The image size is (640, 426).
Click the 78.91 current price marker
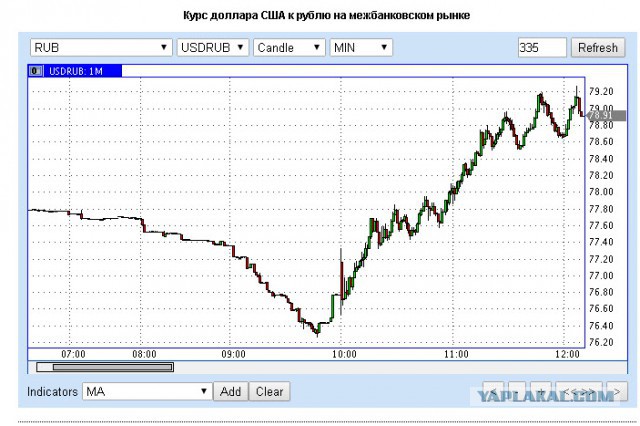(606, 115)
